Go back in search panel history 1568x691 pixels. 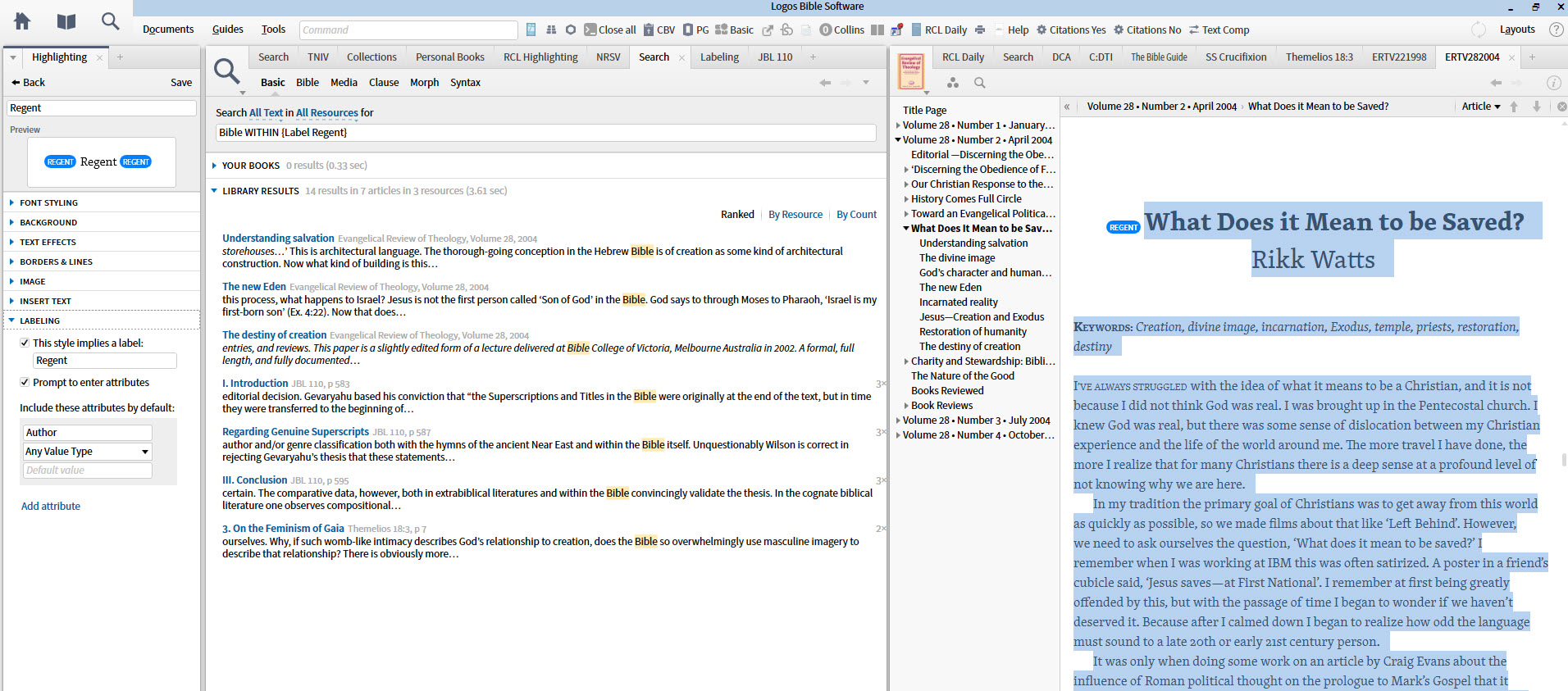click(825, 83)
